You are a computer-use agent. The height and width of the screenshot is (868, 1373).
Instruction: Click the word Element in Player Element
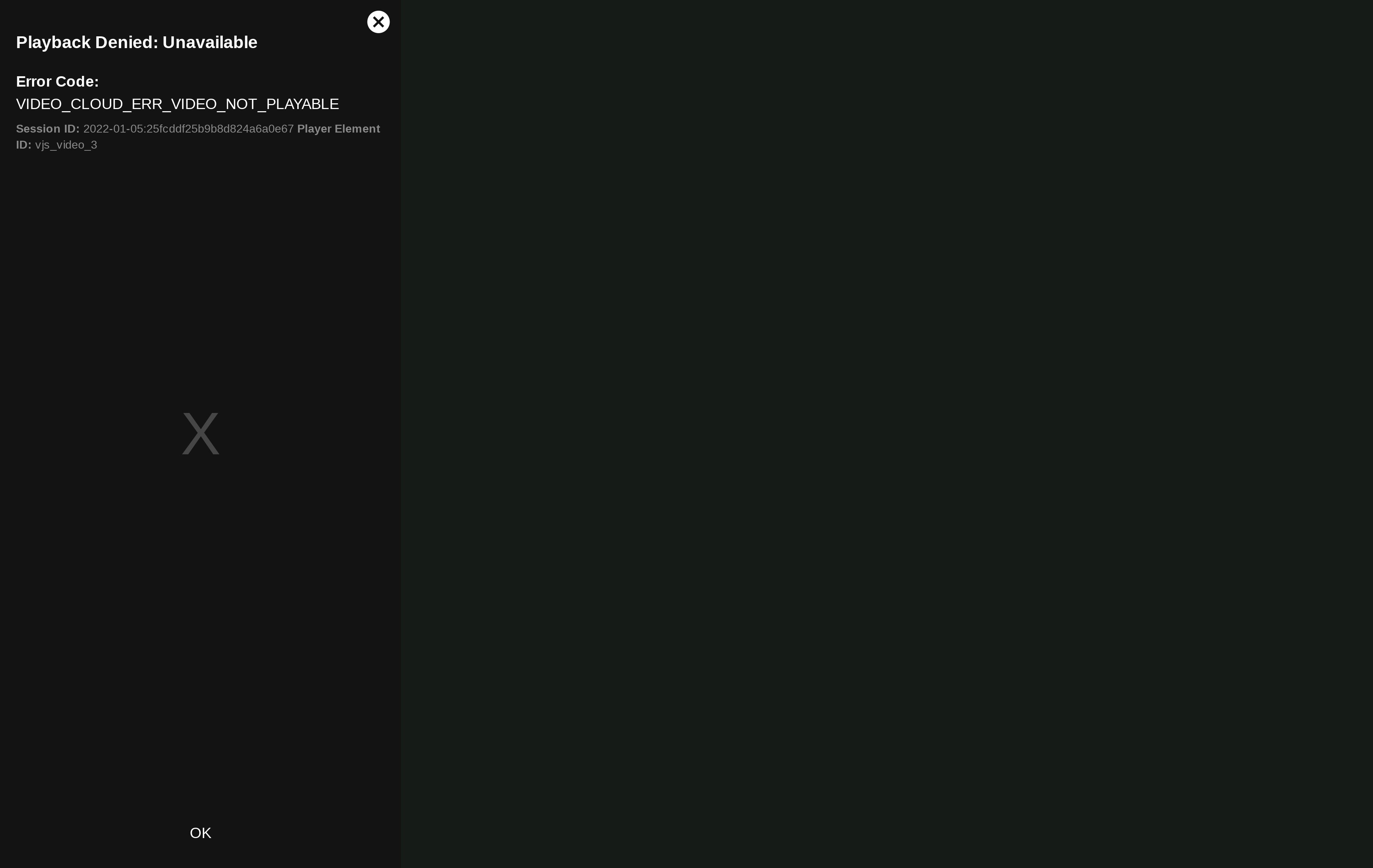coord(357,129)
